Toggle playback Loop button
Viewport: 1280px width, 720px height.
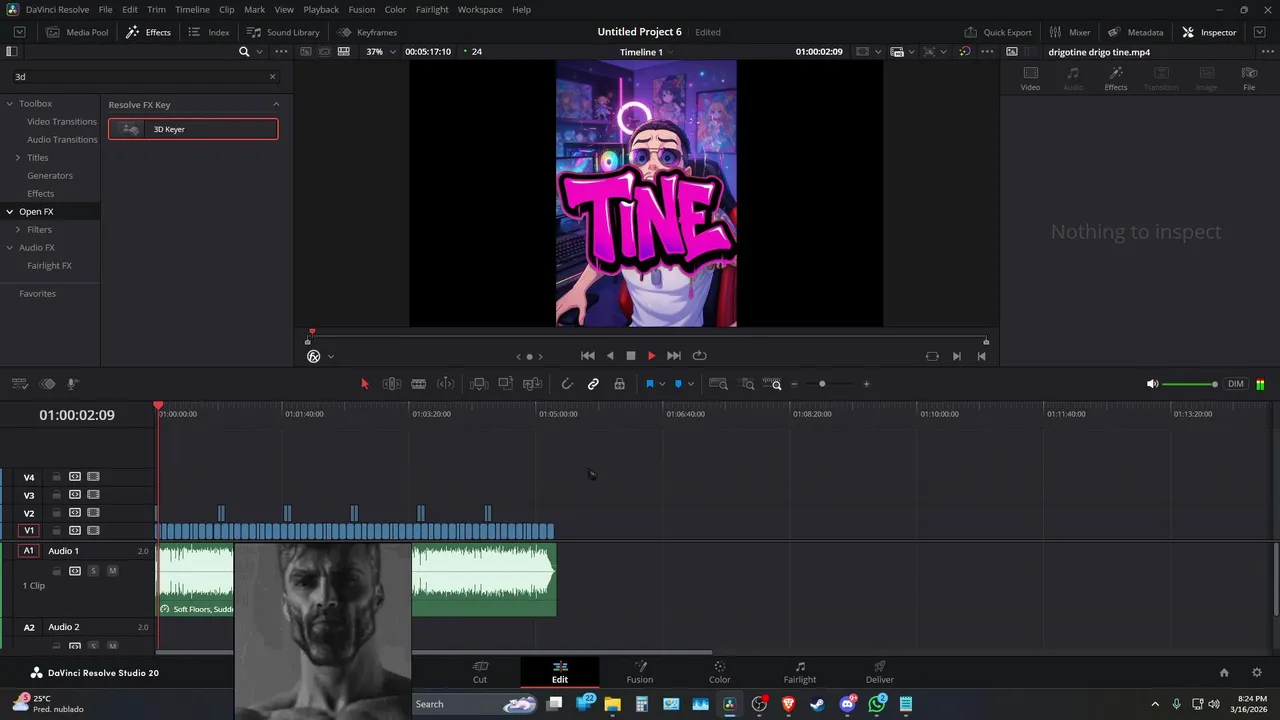pos(700,356)
